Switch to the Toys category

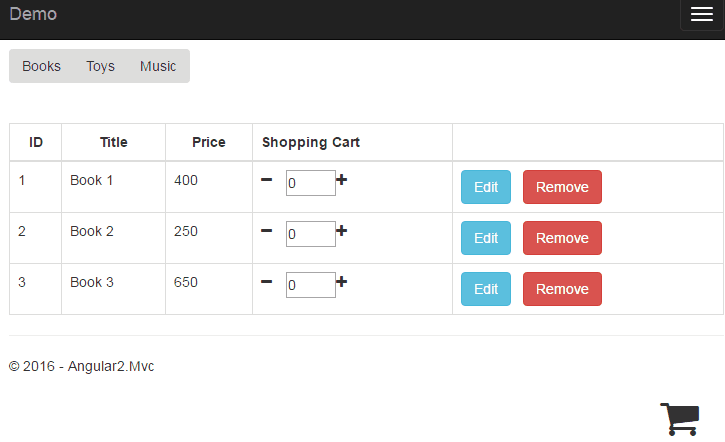pos(100,66)
